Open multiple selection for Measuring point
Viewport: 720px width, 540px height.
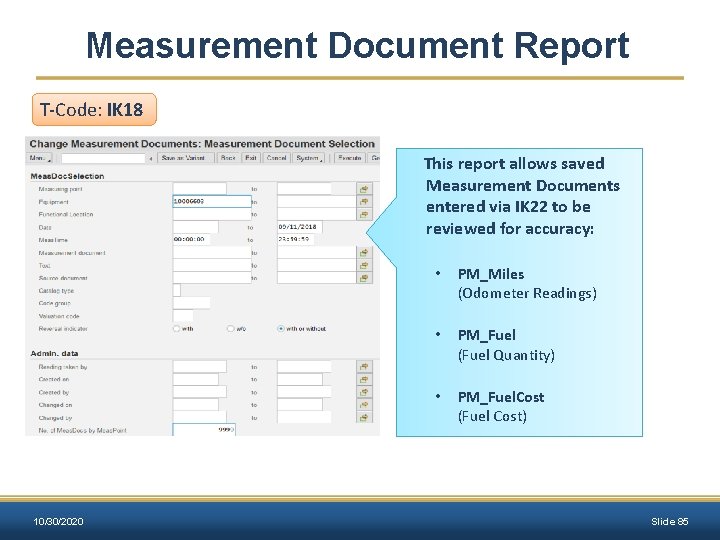(x=364, y=189)
